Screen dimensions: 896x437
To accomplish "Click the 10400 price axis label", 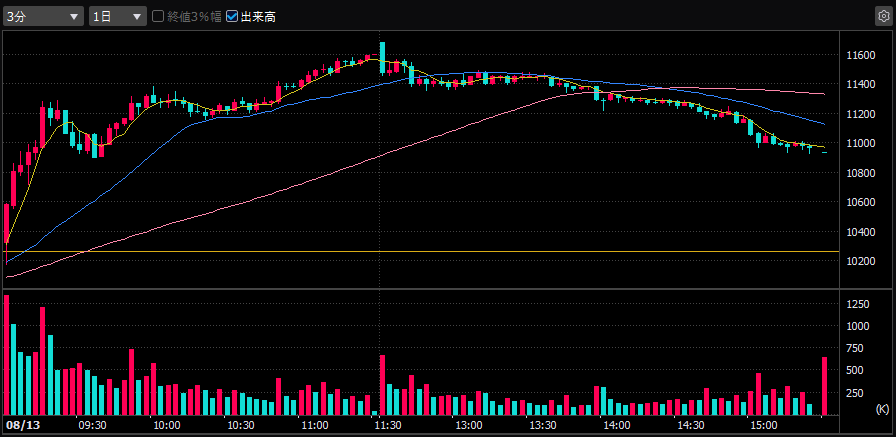I will pos(861,232).
